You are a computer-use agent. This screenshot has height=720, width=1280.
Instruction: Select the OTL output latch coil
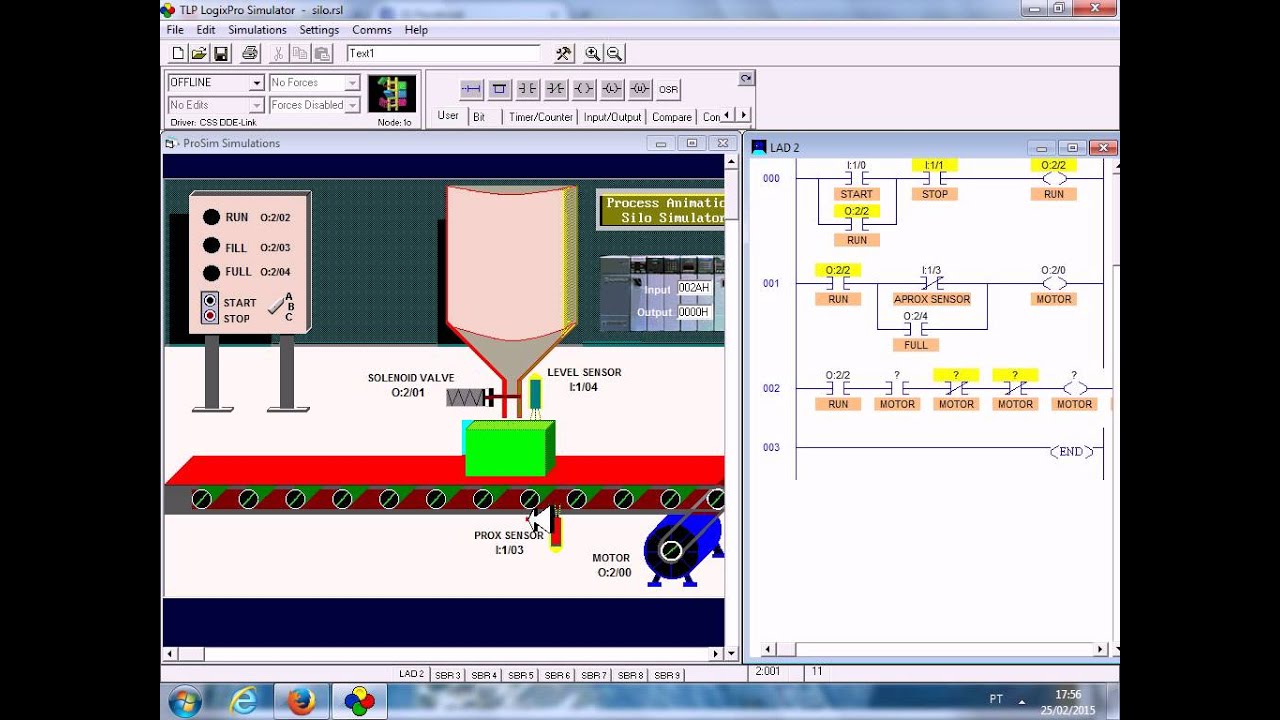point(612,89)
